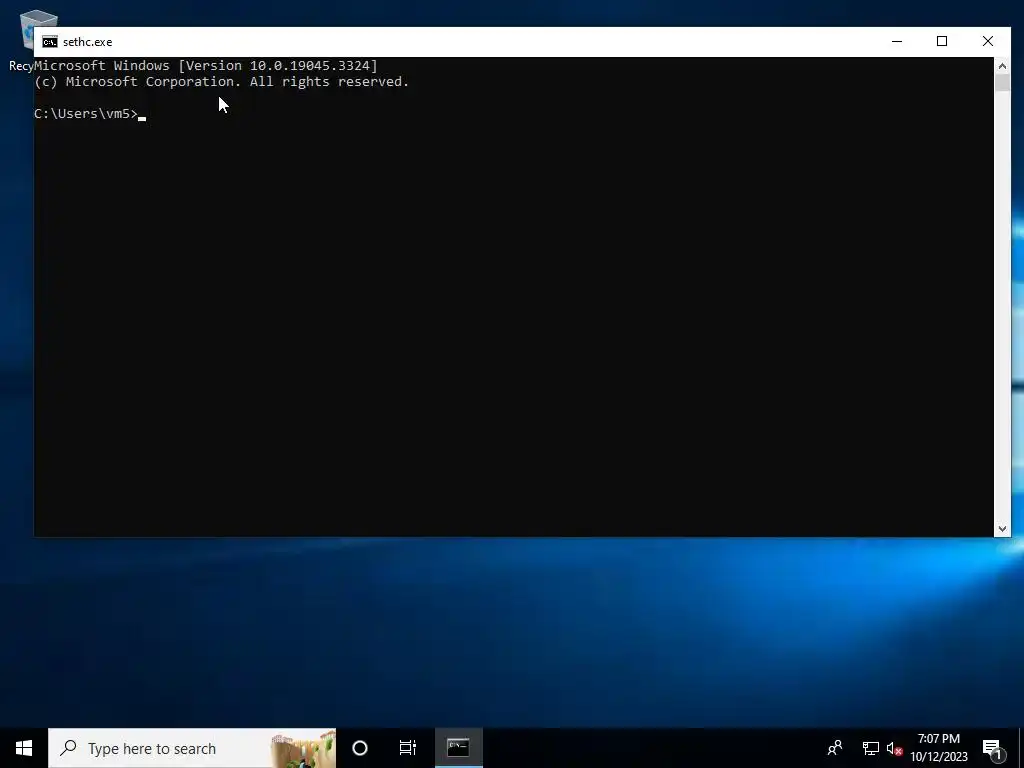1024x768 pixels.
Task: Click the console scrollbar up arrow
Action: 1002,65
